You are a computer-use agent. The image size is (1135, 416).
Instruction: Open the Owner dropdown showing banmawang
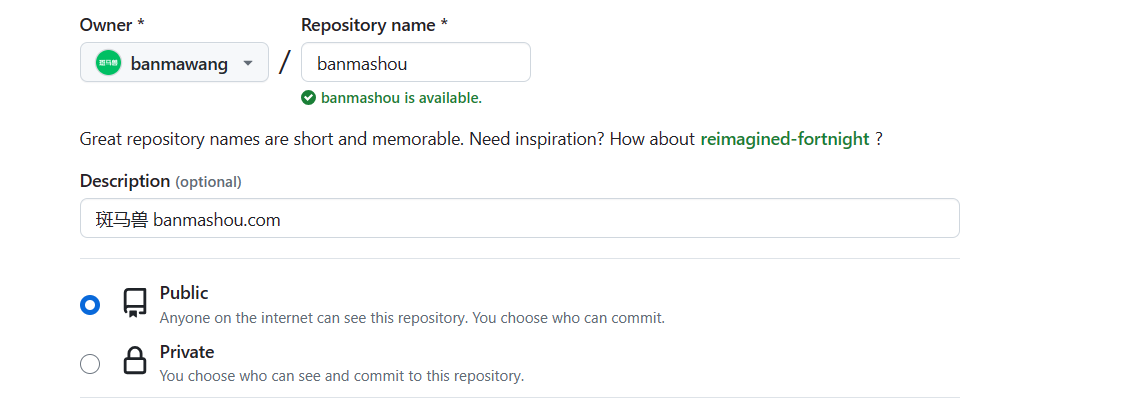click(x=174, y=62)
